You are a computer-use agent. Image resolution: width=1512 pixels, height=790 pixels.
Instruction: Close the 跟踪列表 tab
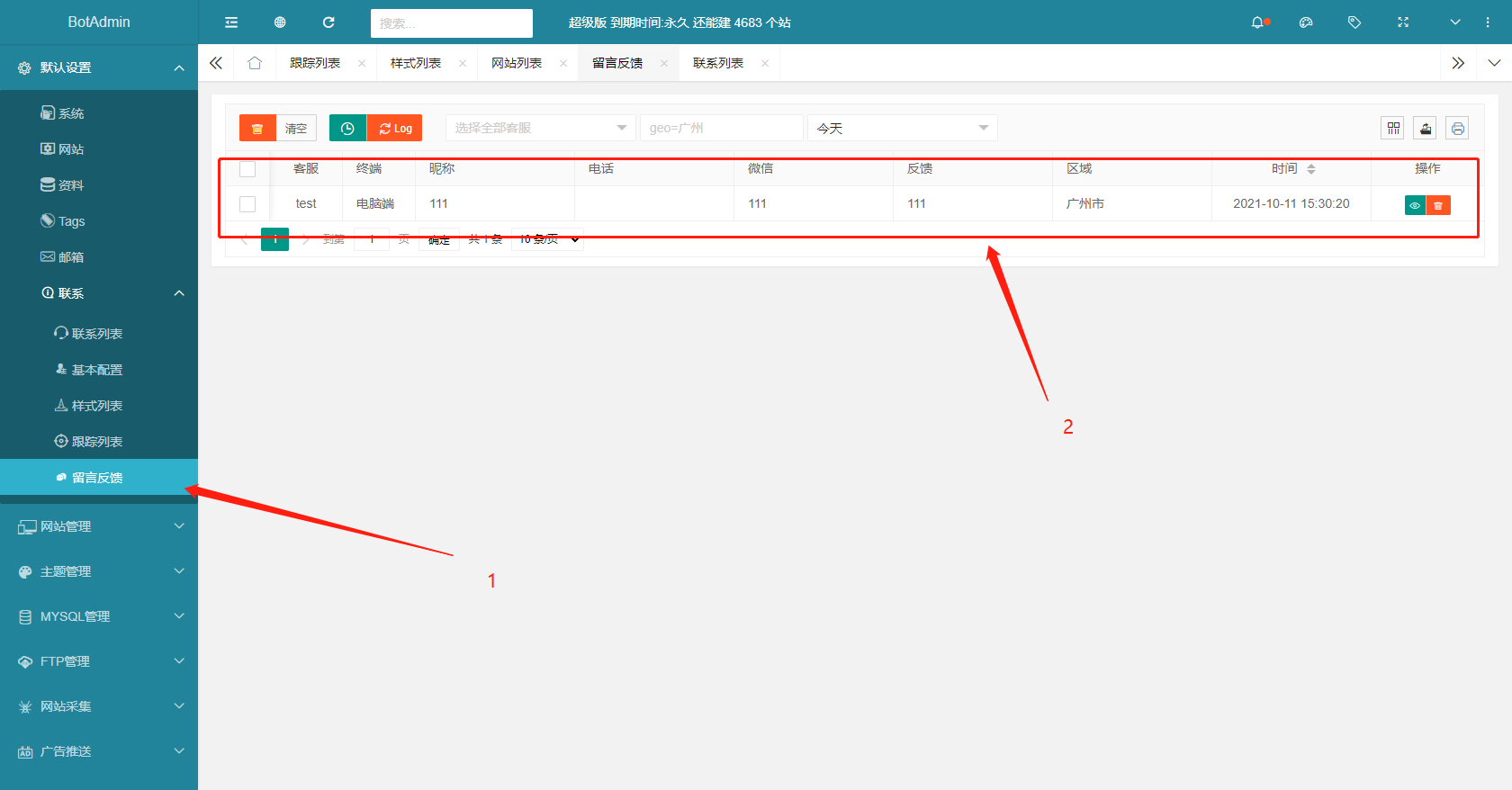click(362, 63)
